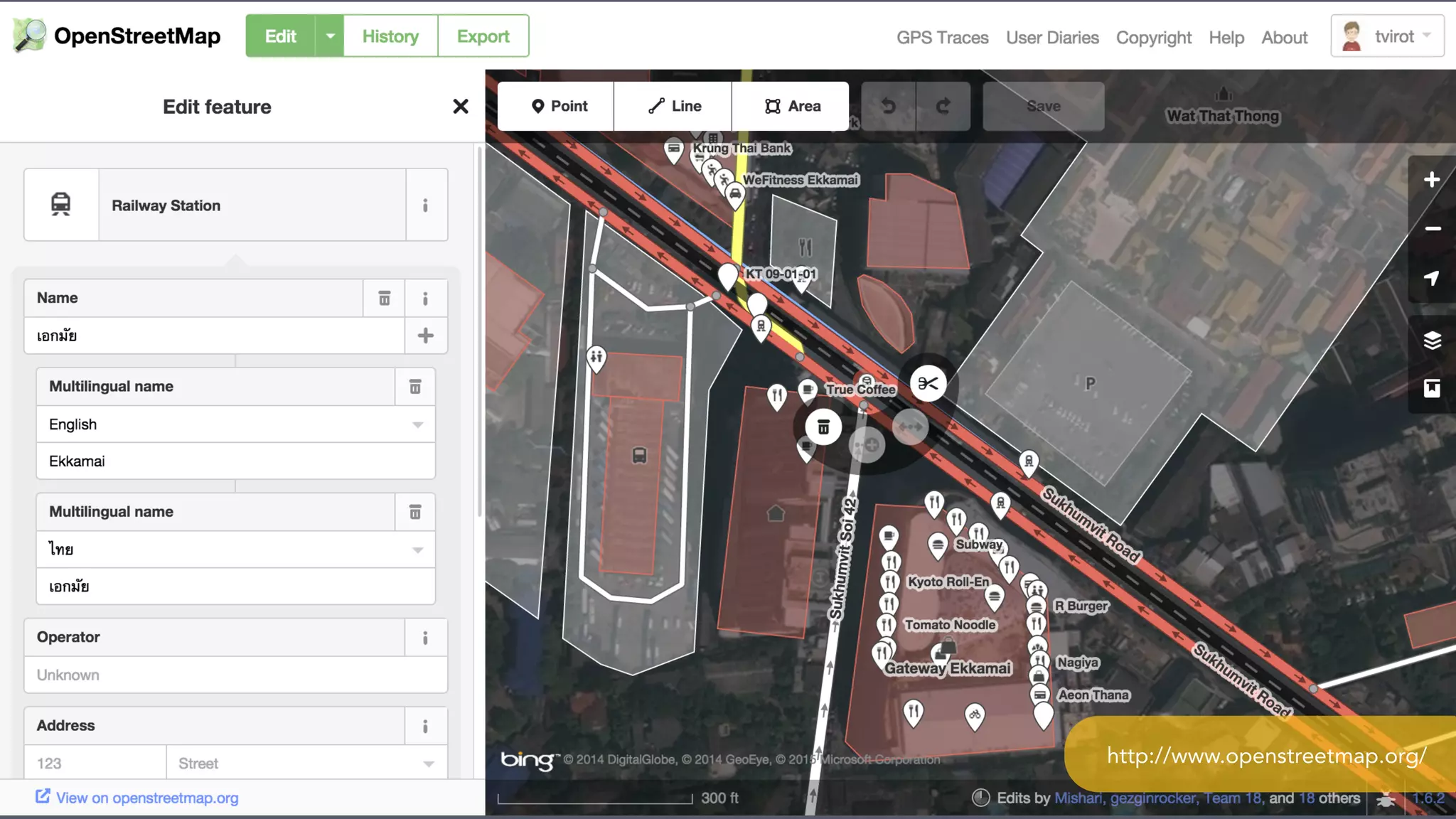
Task: Open the About page
Action: (1284, 38)
